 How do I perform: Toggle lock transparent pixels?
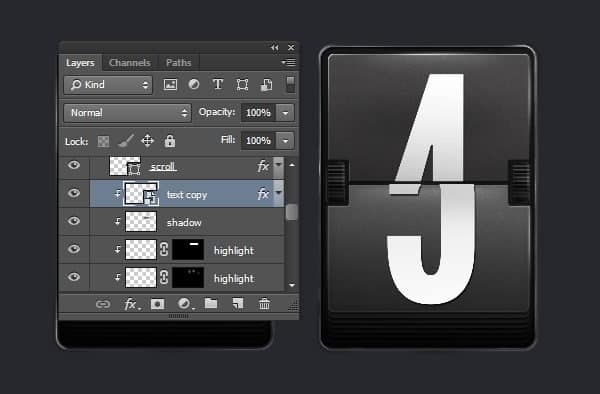pyautogui.click(x=103, y=142)
